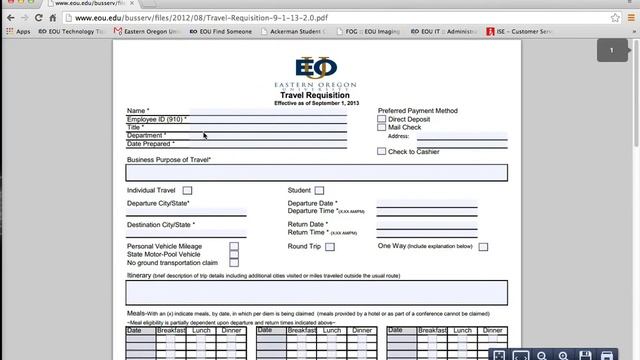
Task: Fit the PDF to width
Action: tap(521, 356)
